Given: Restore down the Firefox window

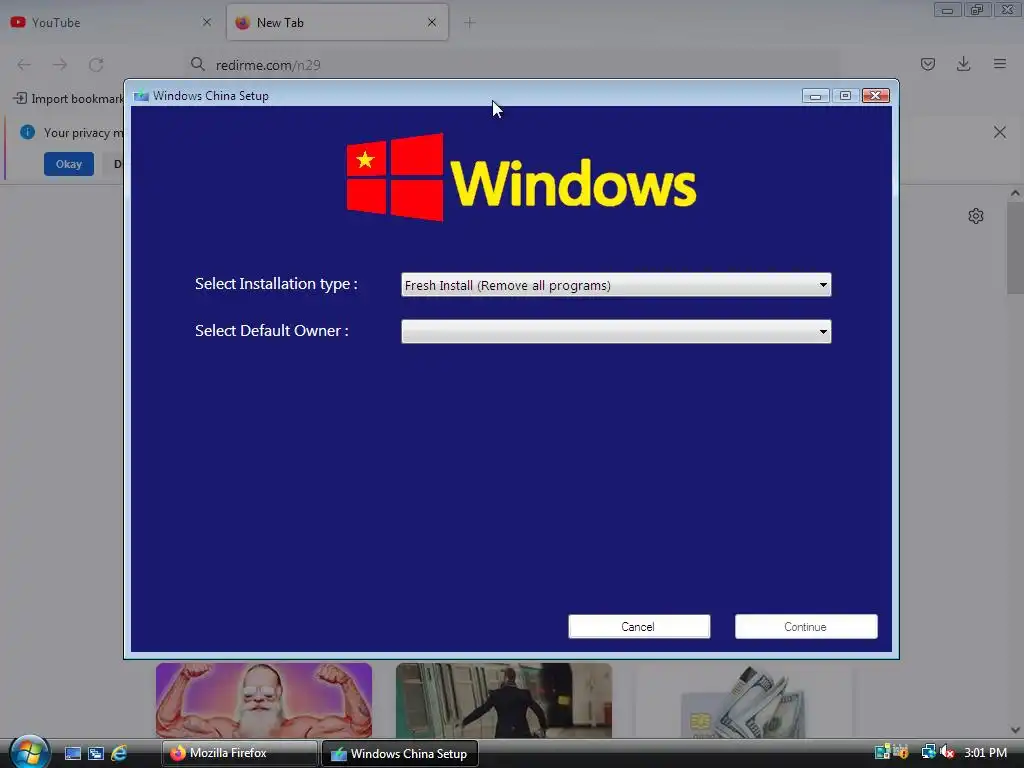Looking at the screenshot, I should pos(977,10).
